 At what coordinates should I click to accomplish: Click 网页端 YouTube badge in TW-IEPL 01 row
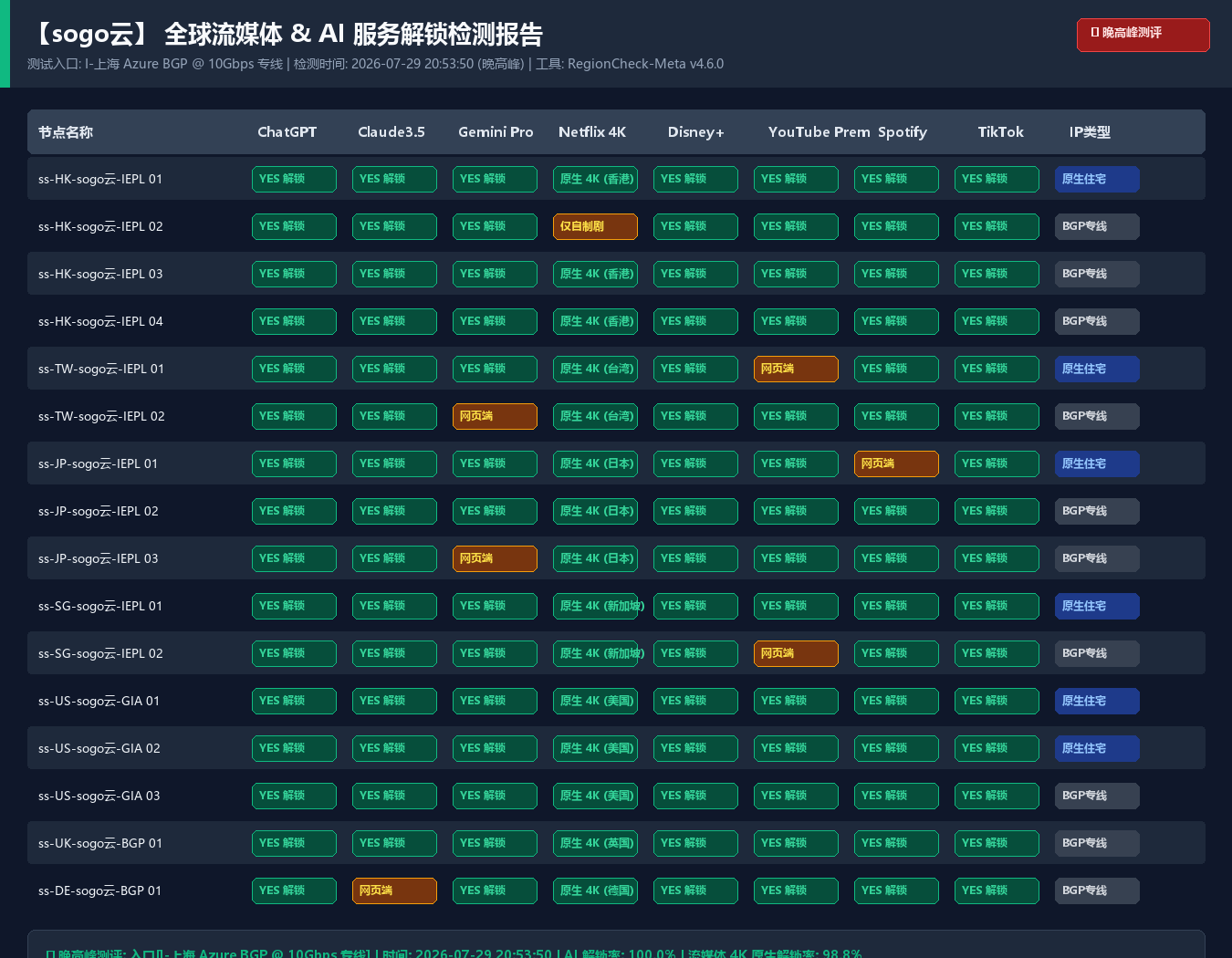click(796, 369)
